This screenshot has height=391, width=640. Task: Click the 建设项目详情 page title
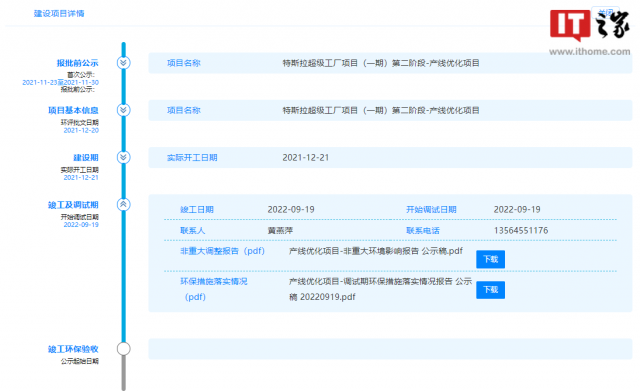(x=59, y=13)
